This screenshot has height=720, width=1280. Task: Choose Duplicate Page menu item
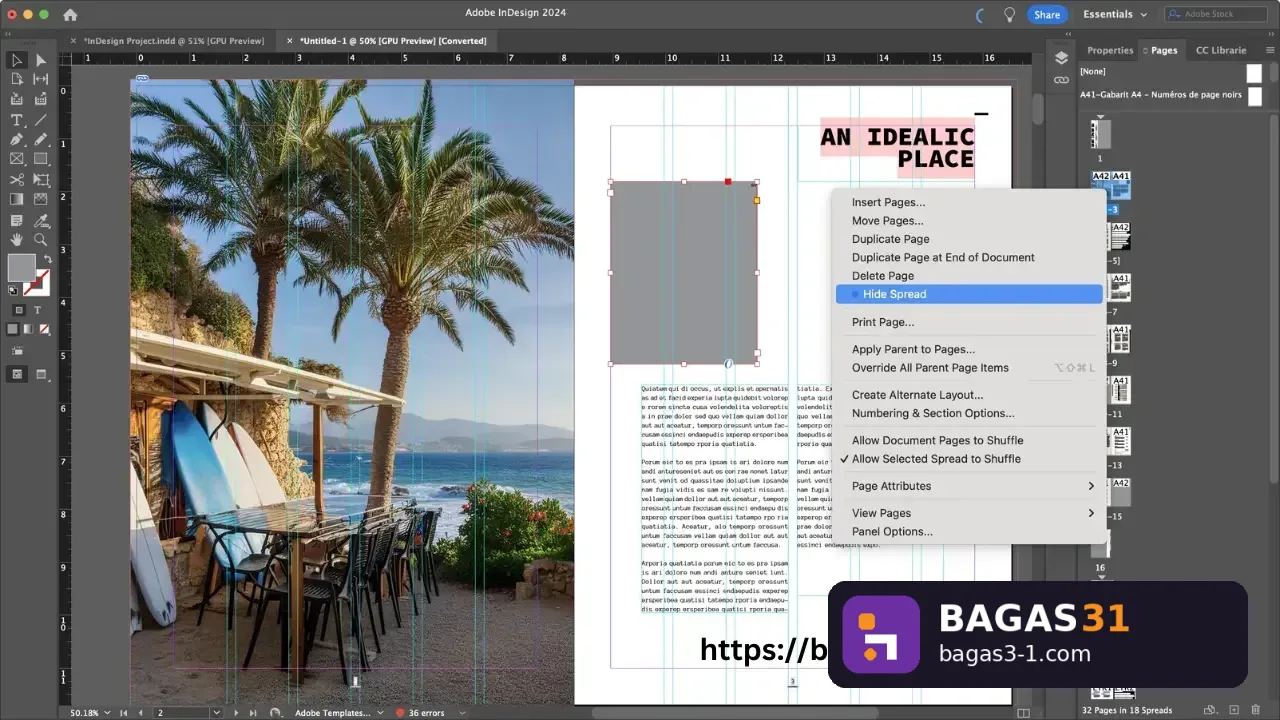[x=890, y=239]
